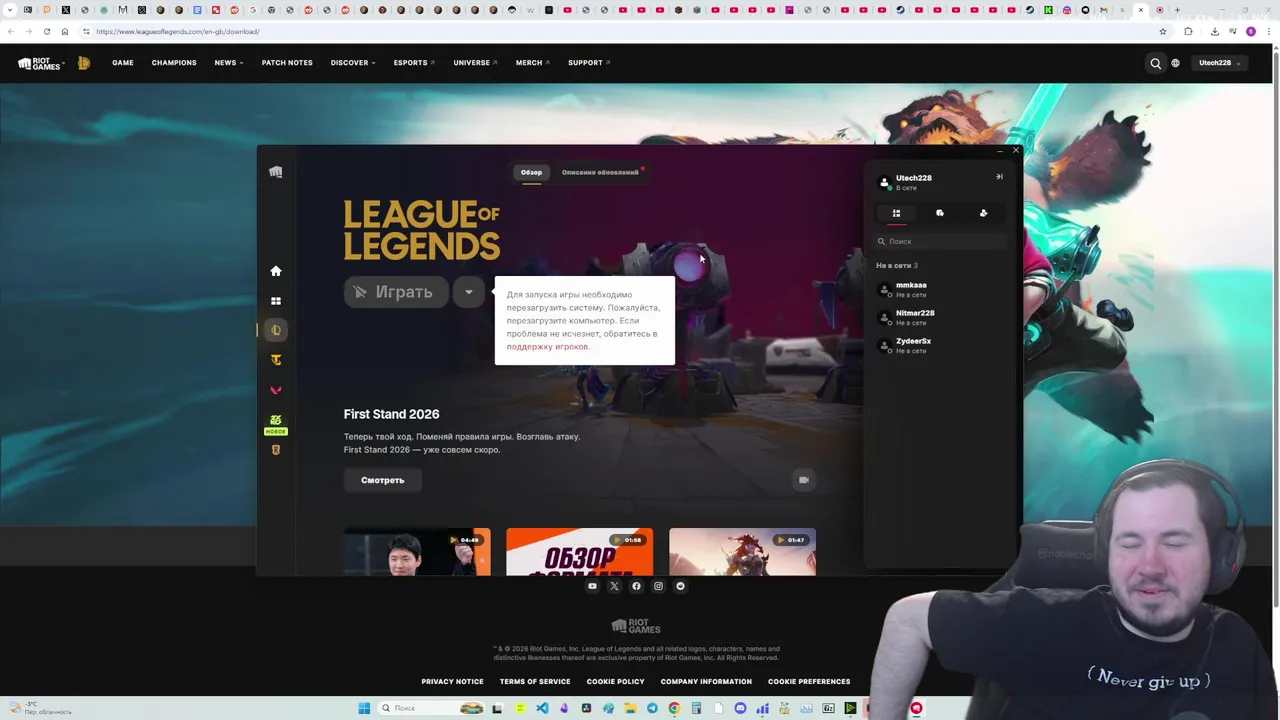Open COOKIE PREFERENCES footer link
Viewport: 1280px width, 720px height.
pos(809,682)
